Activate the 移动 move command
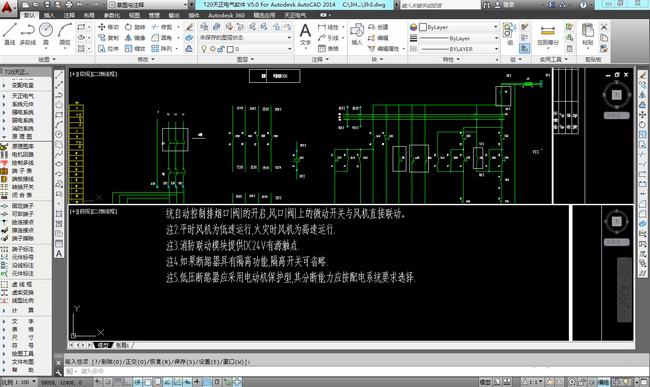The width and height of the screenshot is (650, 387). coord(108,27)
